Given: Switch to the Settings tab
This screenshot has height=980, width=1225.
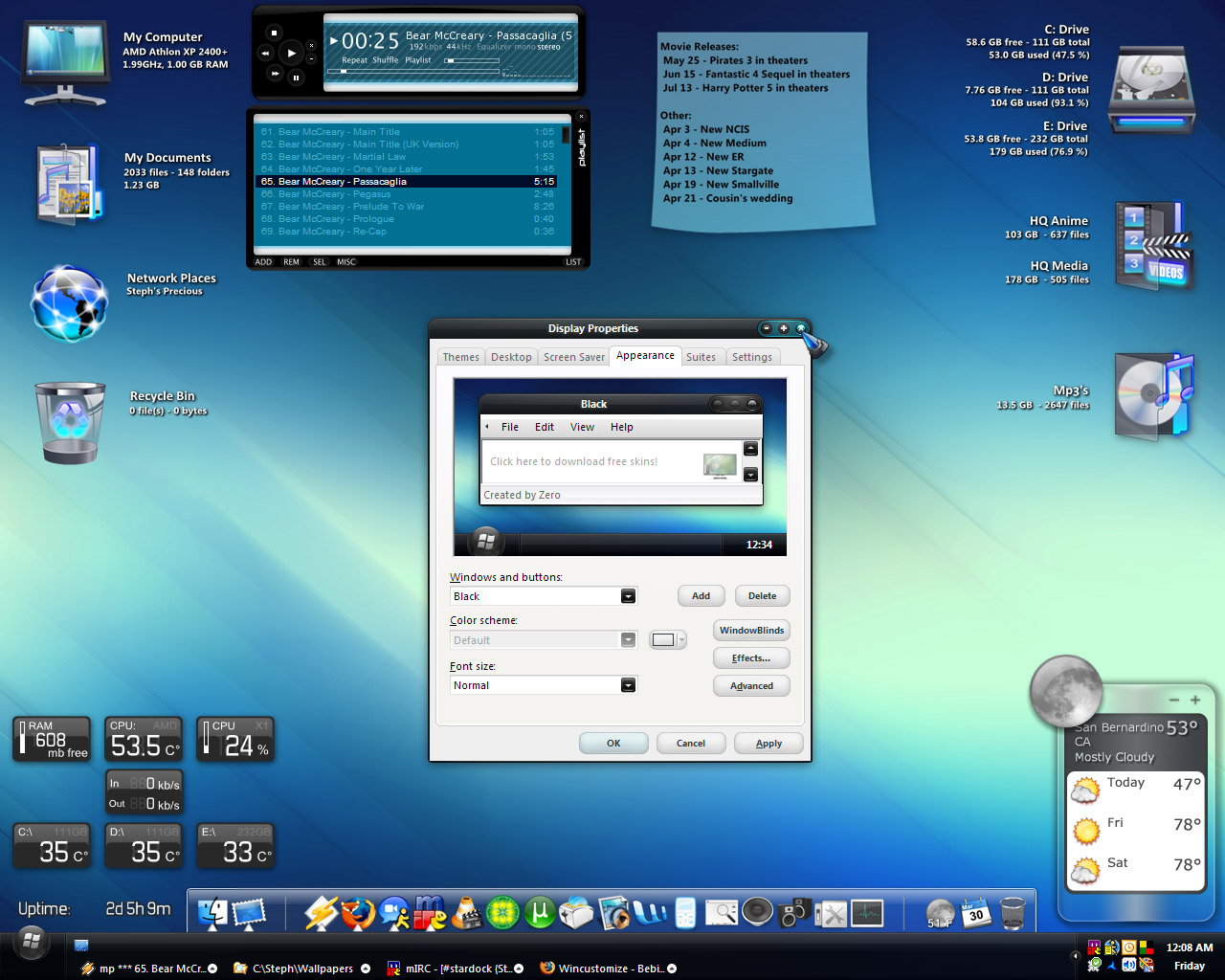Looking at the screenshot, I should [752, 357].
